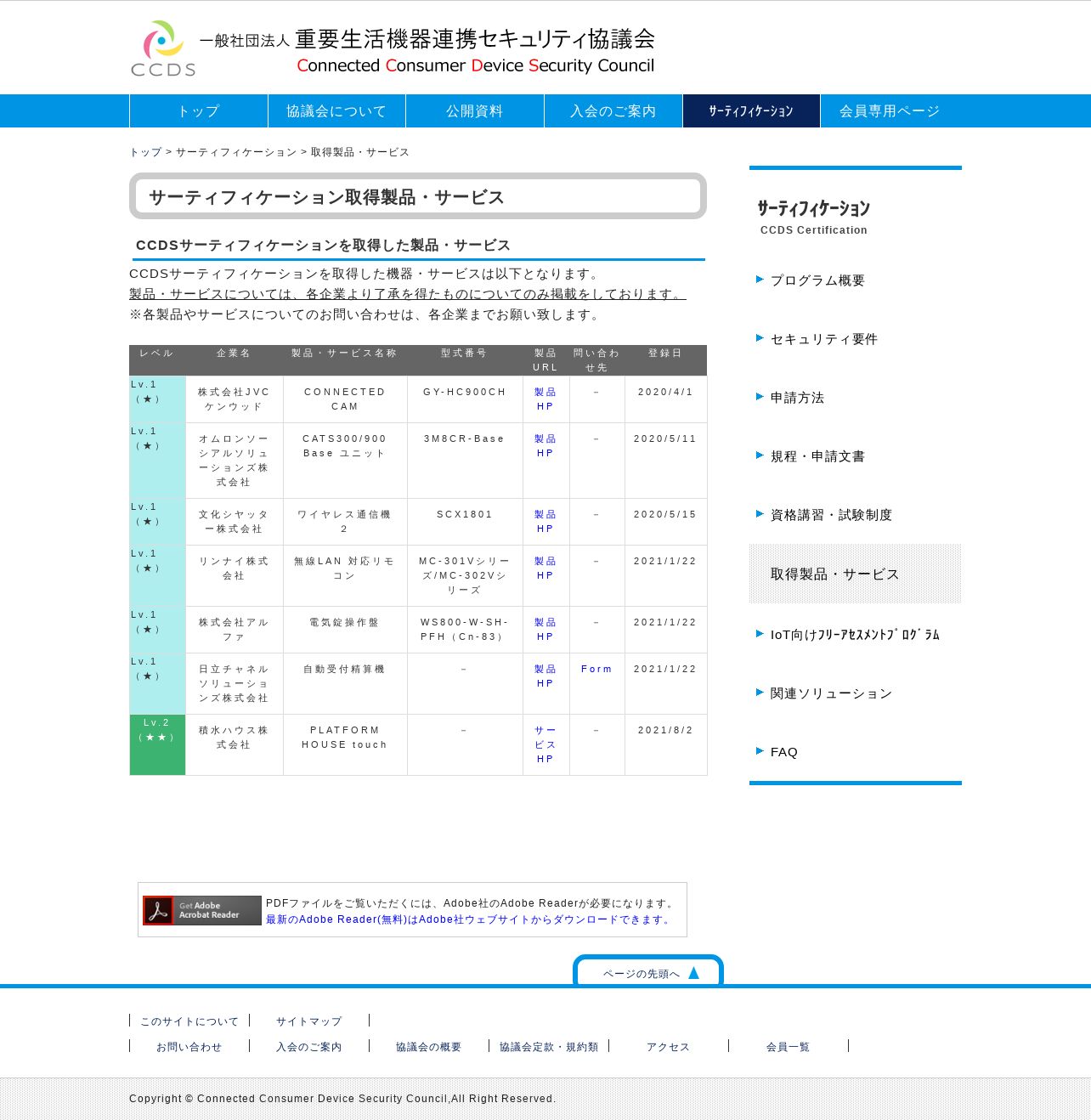Viewport: 1091px width, 1120px height.
Task: Click the latest Adobe Reader download link
Action: pyautogui.click(x=470, y=919)
